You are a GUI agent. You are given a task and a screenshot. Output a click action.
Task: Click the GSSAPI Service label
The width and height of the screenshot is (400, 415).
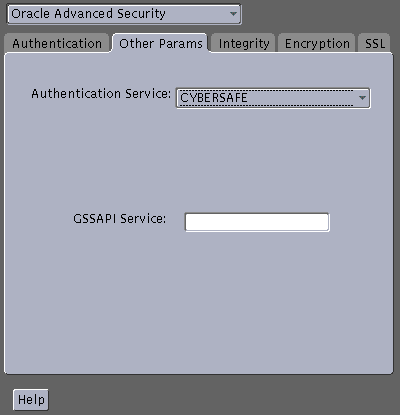coord(119,219)
